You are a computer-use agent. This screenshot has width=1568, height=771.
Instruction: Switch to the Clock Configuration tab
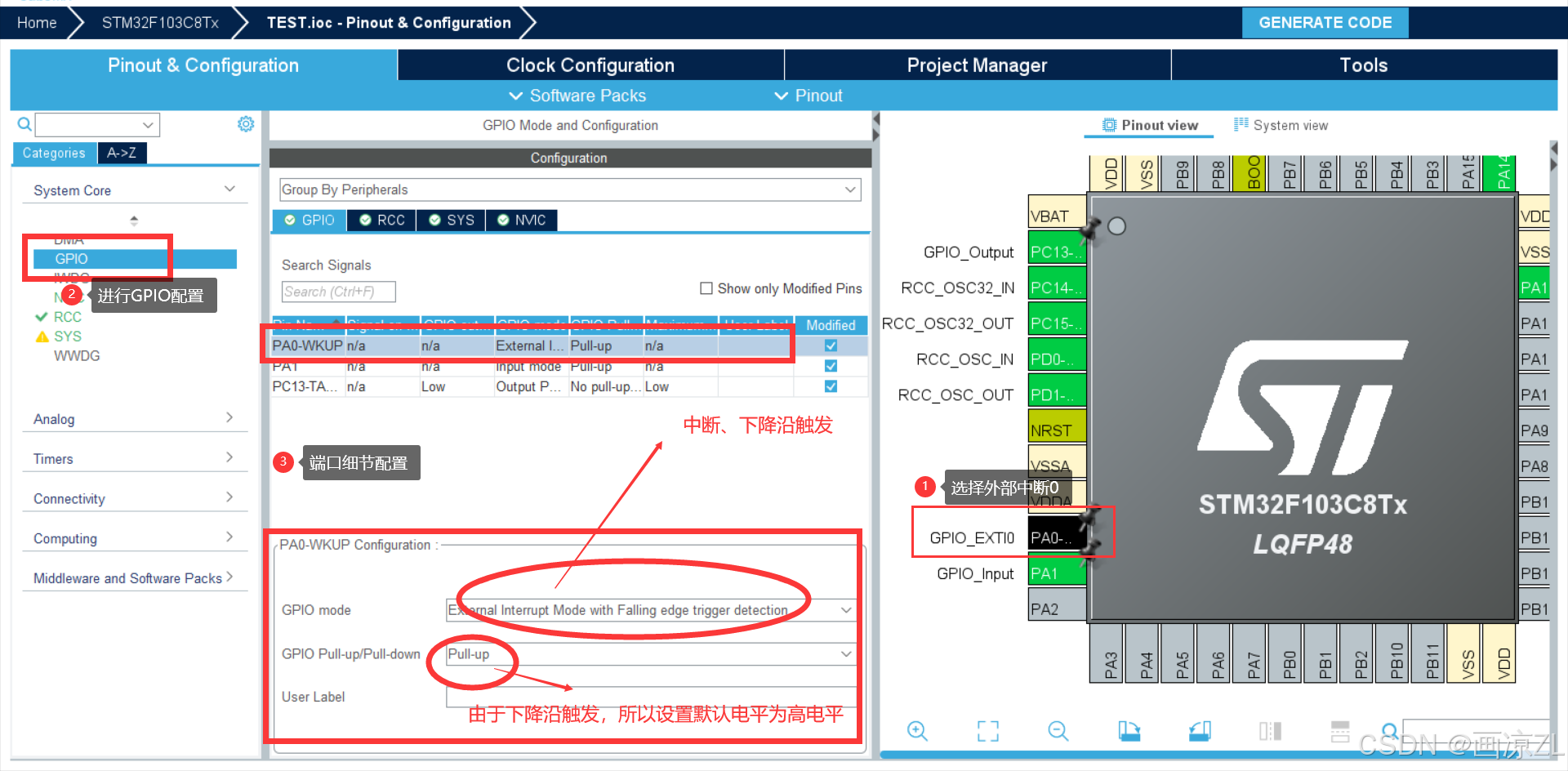tap(590, 65)
